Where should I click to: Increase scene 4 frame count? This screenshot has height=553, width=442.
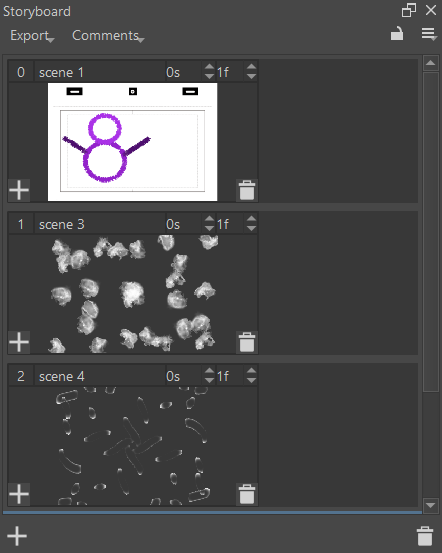(x=251, y=371)
